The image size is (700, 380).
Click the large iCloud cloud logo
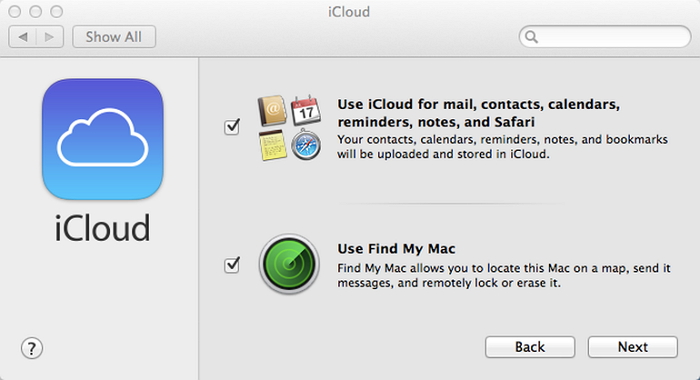pyautogui.click(x=103, y=139)
